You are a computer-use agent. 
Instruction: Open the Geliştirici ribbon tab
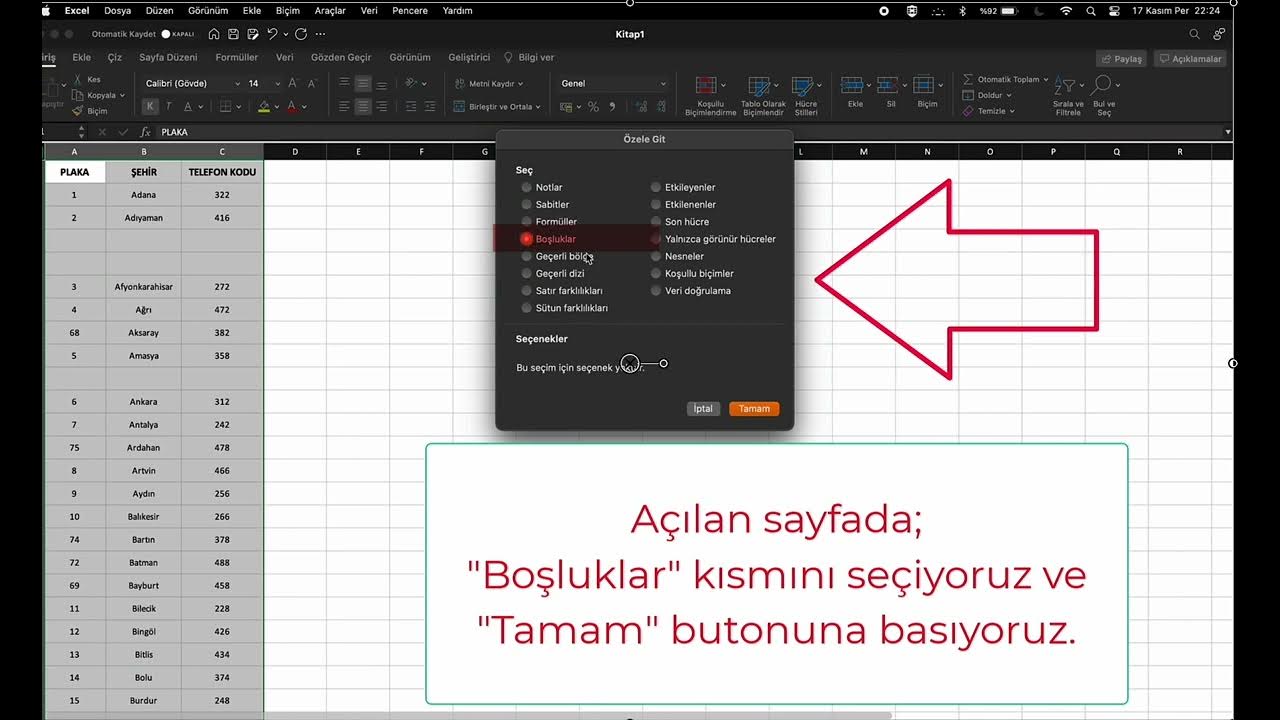coord(469,58)
